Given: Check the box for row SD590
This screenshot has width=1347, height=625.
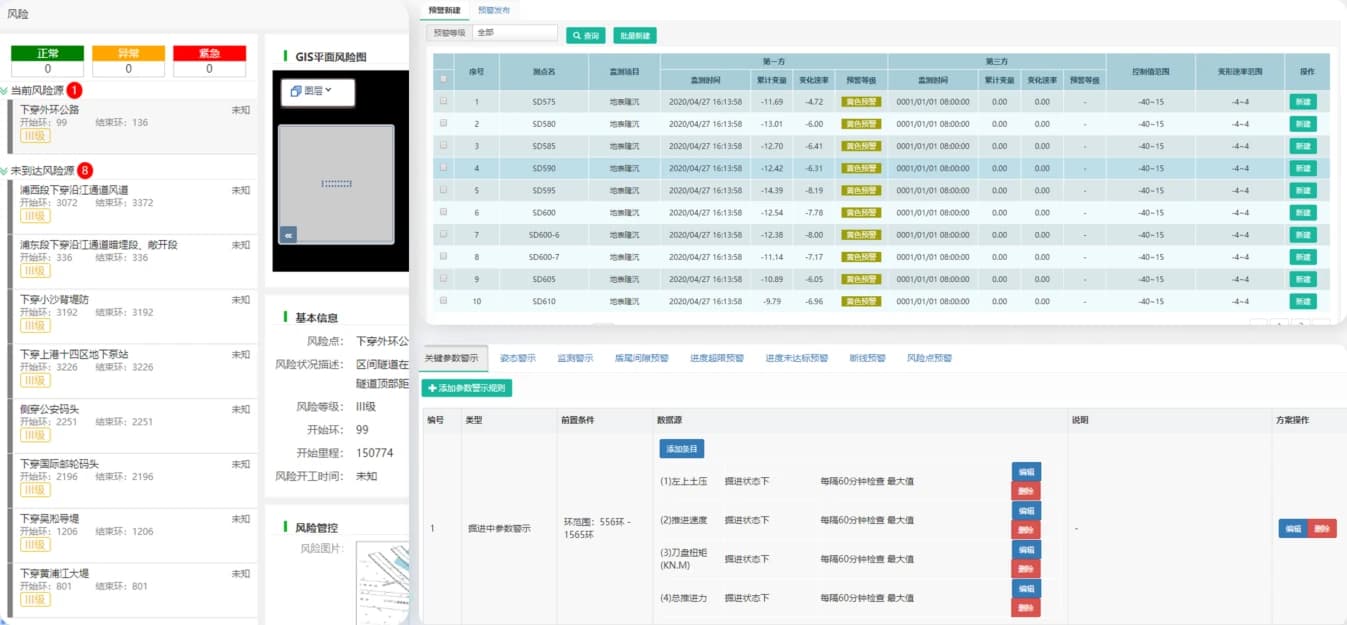Looking at the screenshot, I should pyautogui.click(x=443, y=168).
